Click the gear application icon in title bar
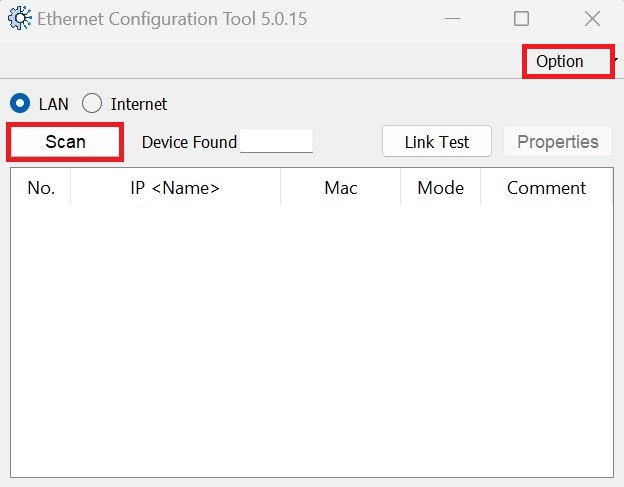Viewport: 624px width, 487px height. [20, 18]
